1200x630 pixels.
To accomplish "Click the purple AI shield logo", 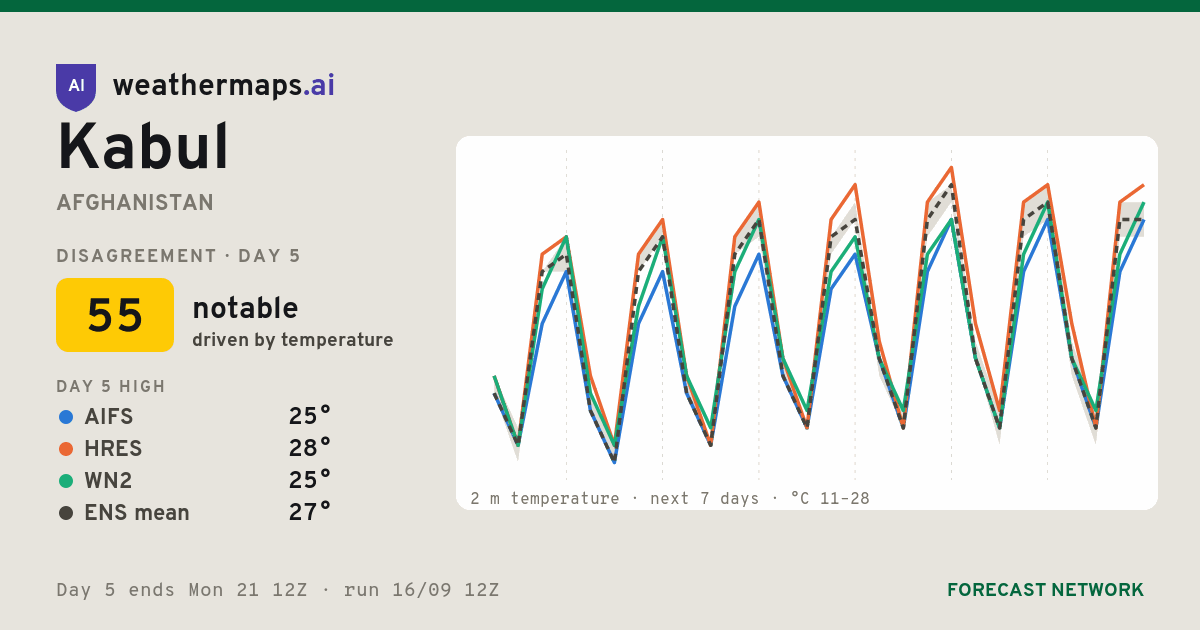I will click(76, 87).
